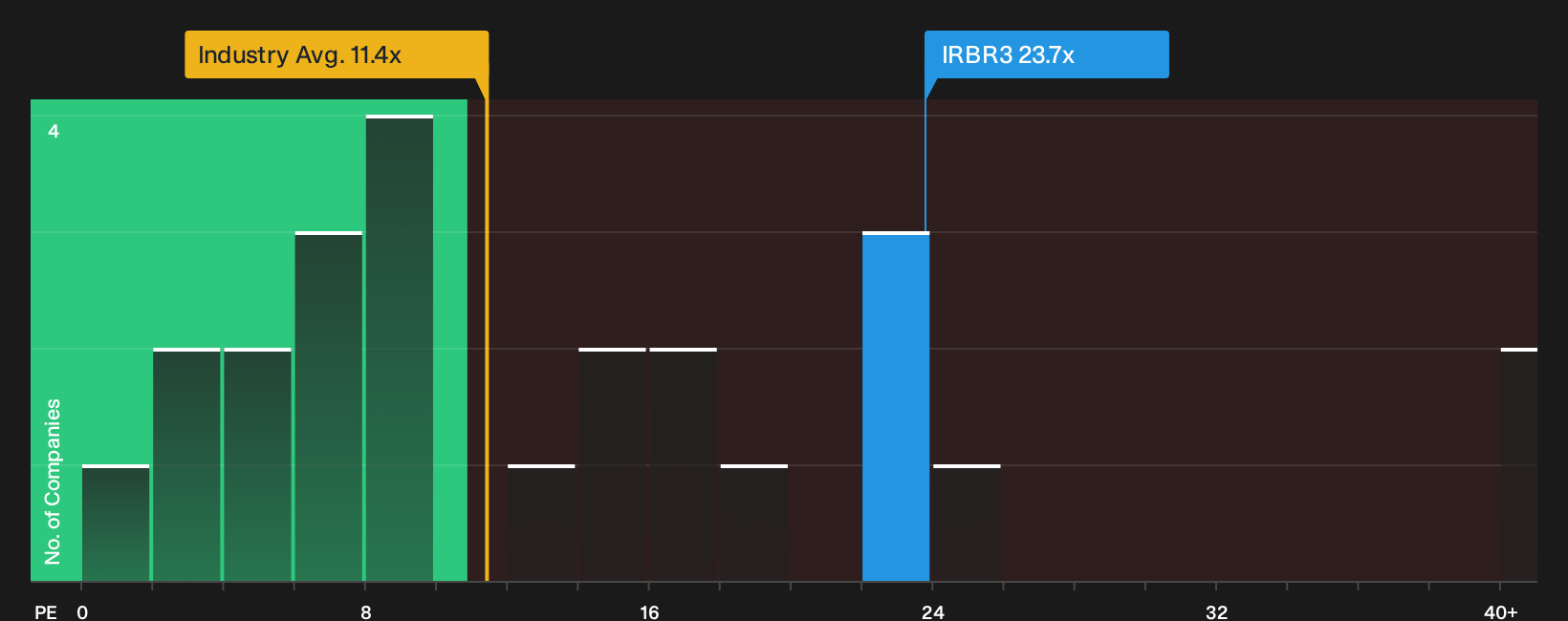The image size is (1568, 621).
Task: Click the x-axis label 8
Action: (366, 611)
